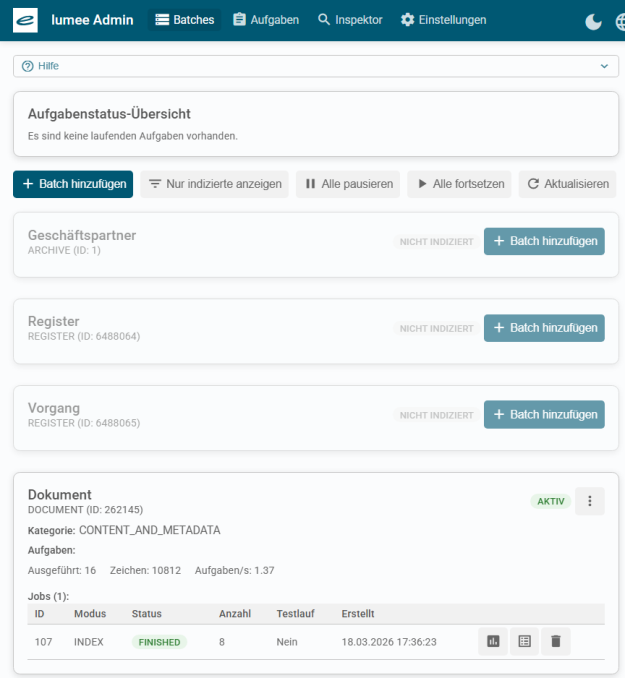Click the question mark Hilfe icon
The width and height of the screenshot is (625, 678).
pos(28,66)
